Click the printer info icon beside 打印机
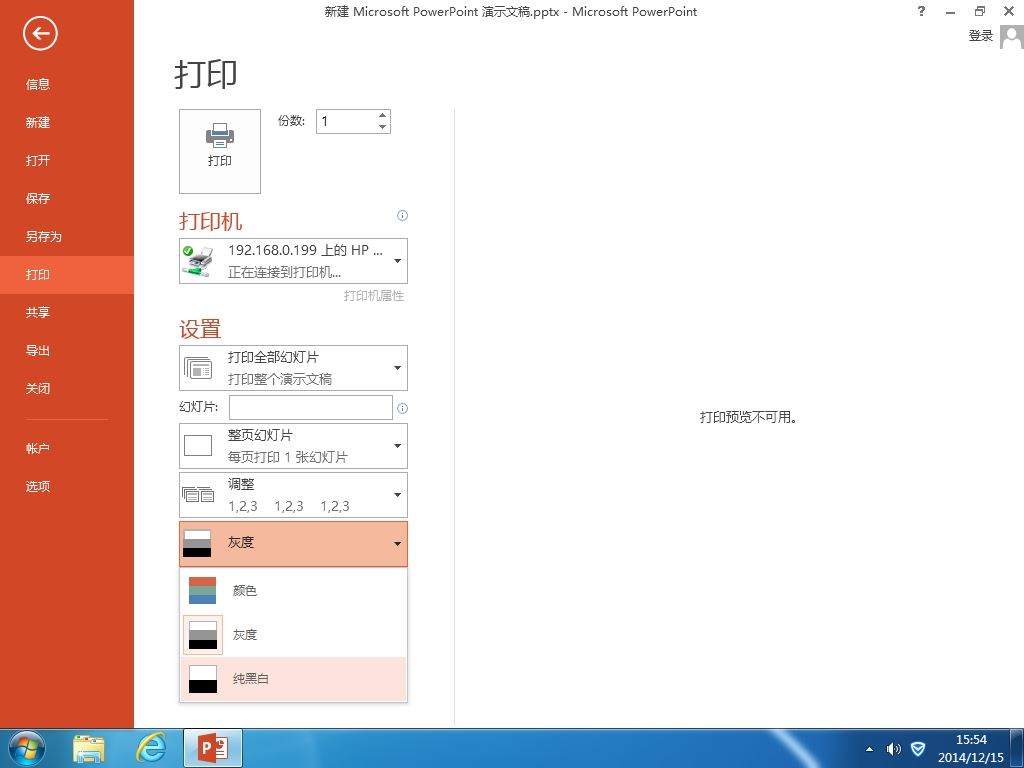1024x768 pixels. (x=402, y=216)
